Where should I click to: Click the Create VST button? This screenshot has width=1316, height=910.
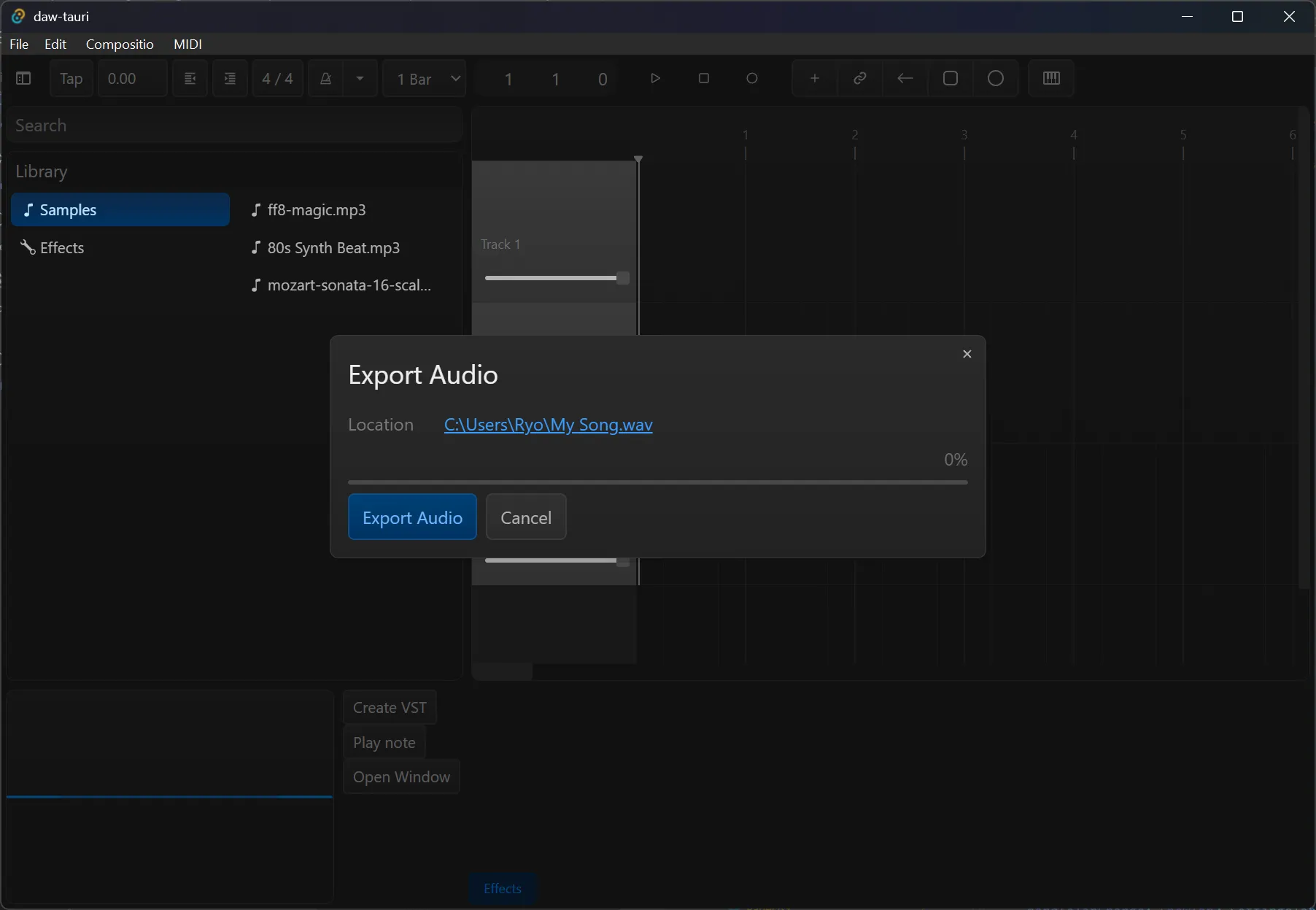(x=390, y=708)
